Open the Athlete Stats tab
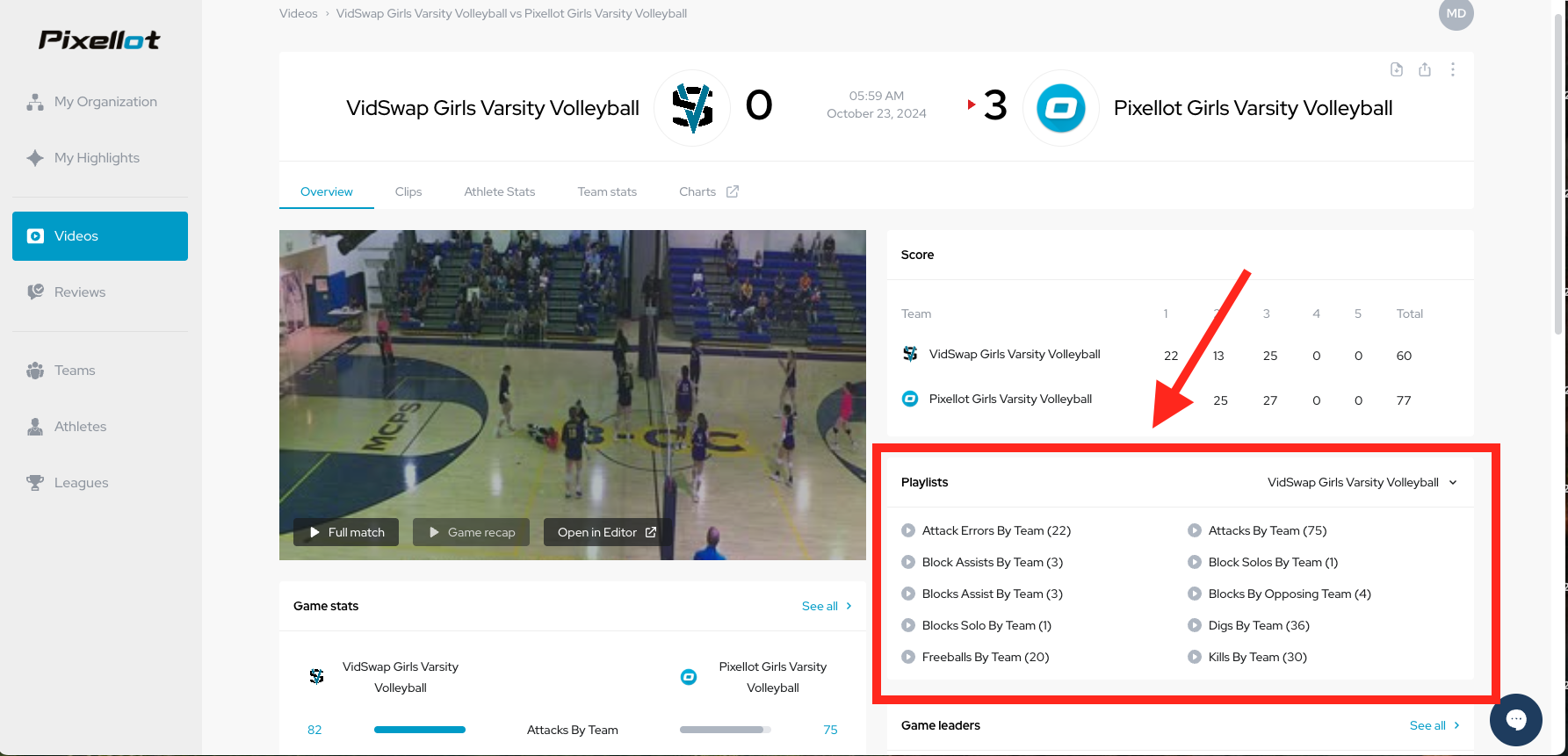 click(x=500, y=191)
